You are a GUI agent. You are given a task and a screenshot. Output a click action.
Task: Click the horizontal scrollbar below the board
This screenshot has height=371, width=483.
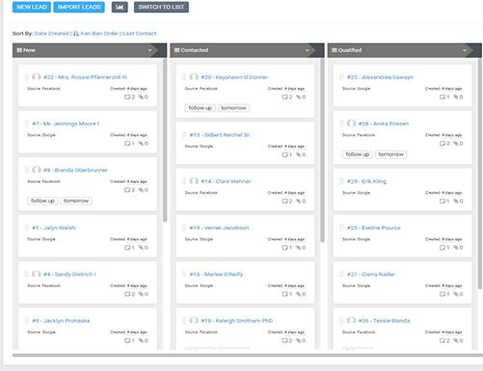[x=247, y=355]
